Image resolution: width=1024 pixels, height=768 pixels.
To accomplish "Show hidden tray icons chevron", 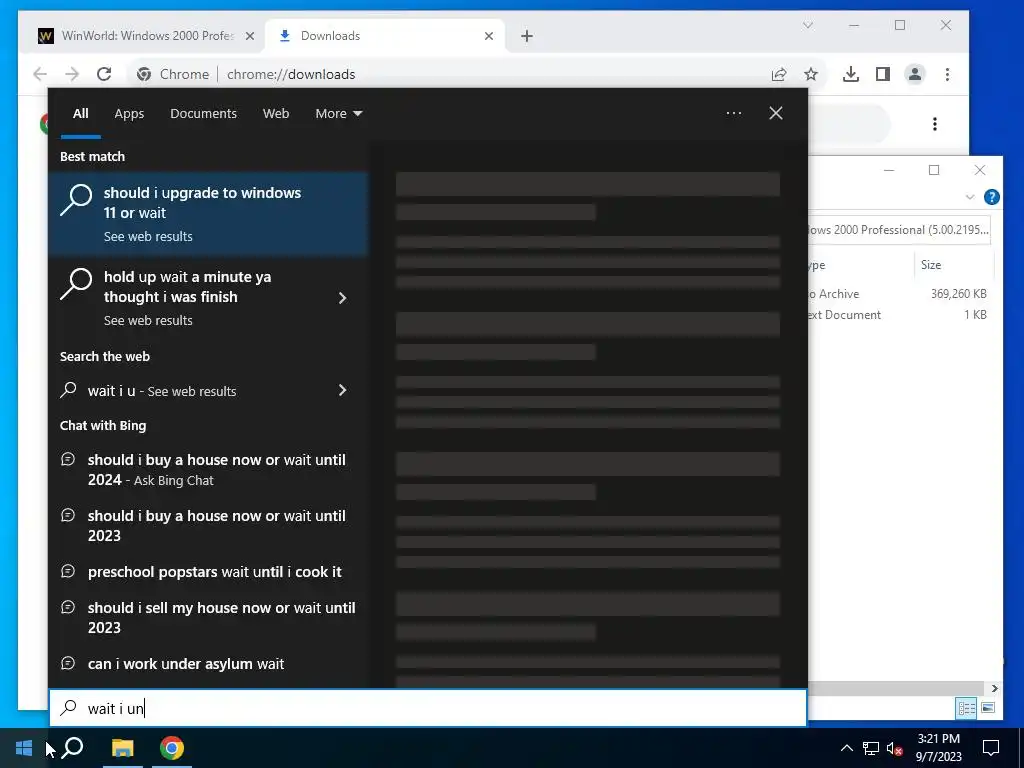I will [846, 748].
